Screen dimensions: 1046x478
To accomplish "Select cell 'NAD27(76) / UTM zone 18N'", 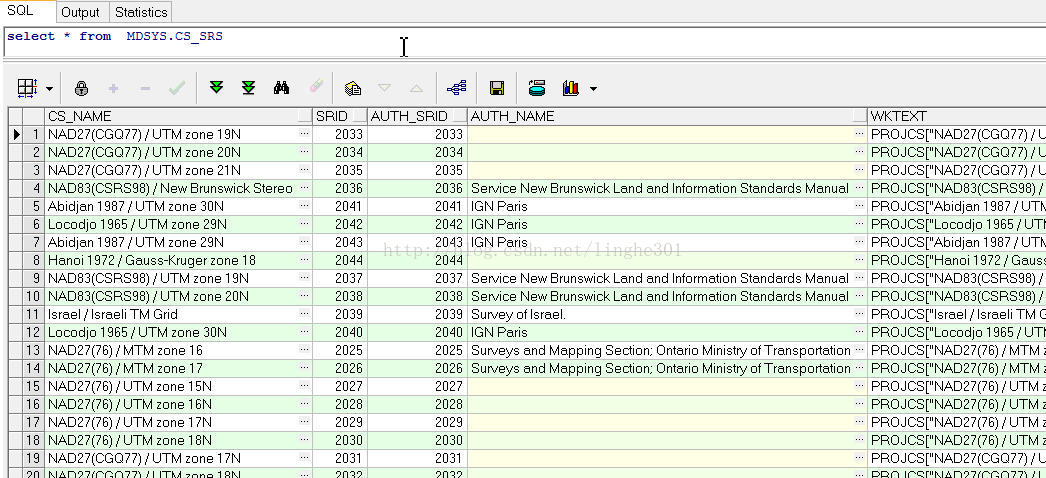I will point(171,441).
